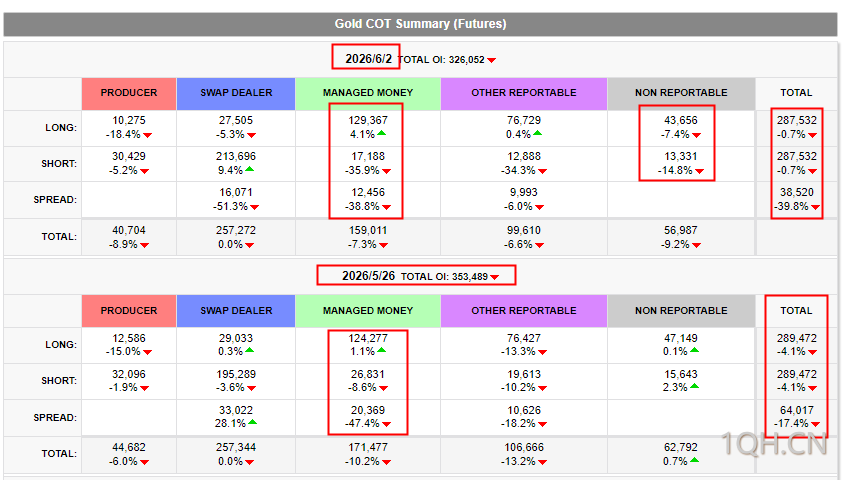Click Swap Dealer short value 195,289
Viewport: 844px width, 480px height.
[x=236, y=374]
